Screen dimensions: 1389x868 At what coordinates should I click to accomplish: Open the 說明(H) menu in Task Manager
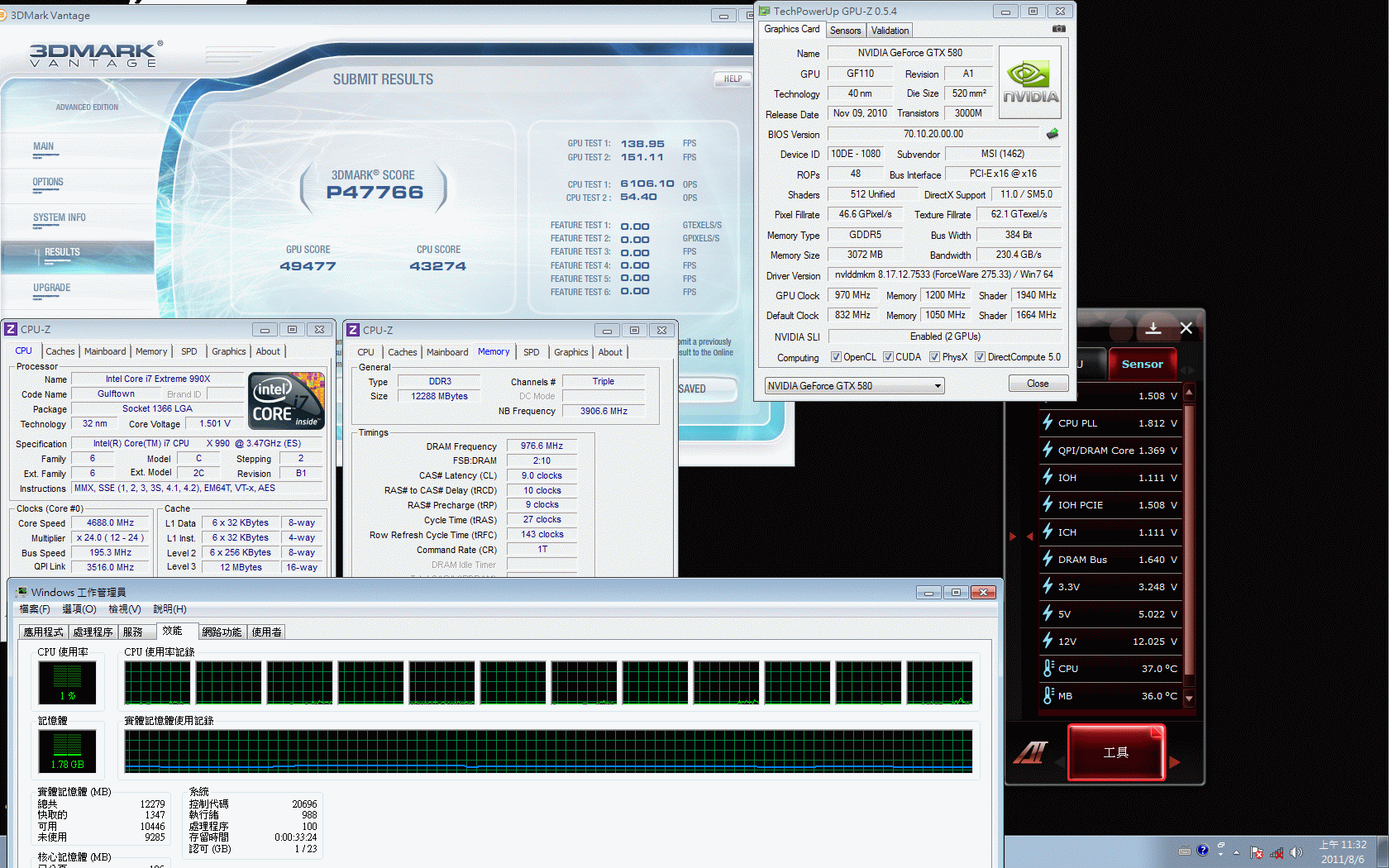pyautogui.click(x=169, y=609)
